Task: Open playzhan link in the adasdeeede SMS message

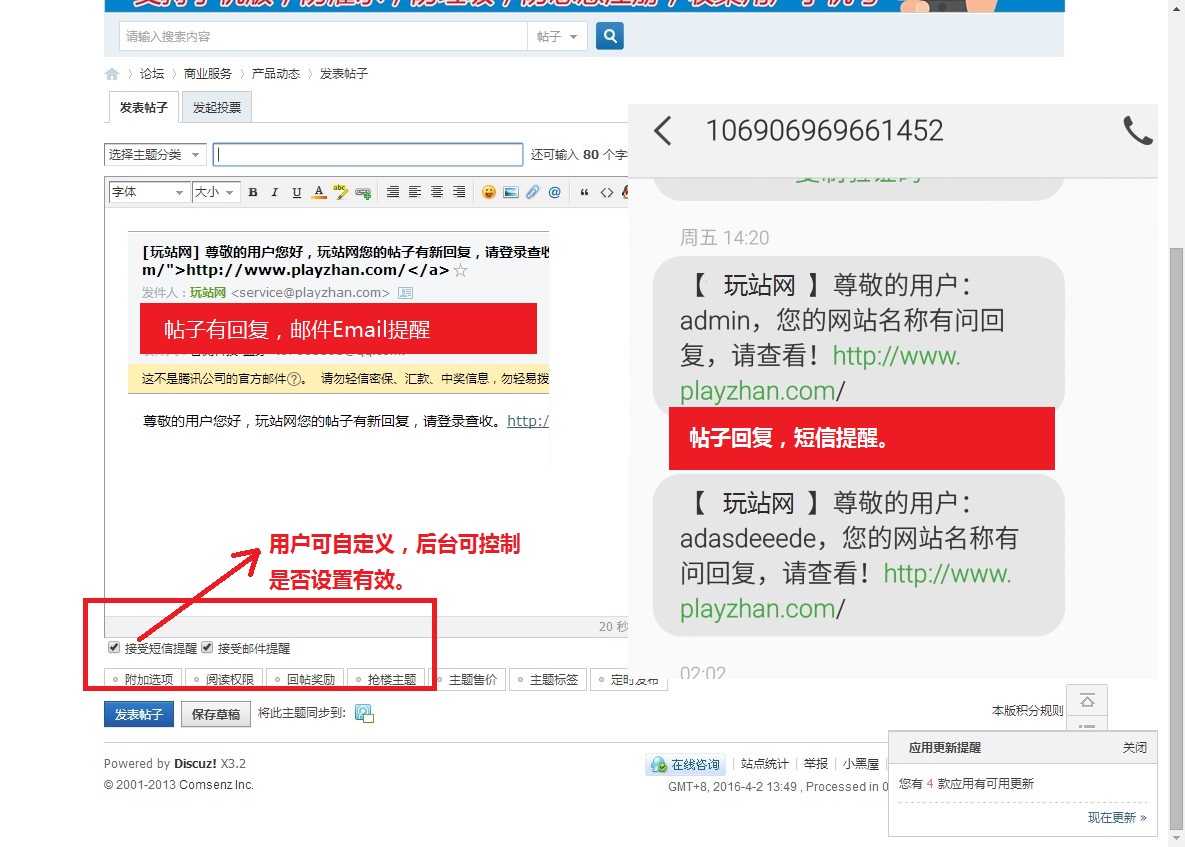Action: [x=846, y=591]
